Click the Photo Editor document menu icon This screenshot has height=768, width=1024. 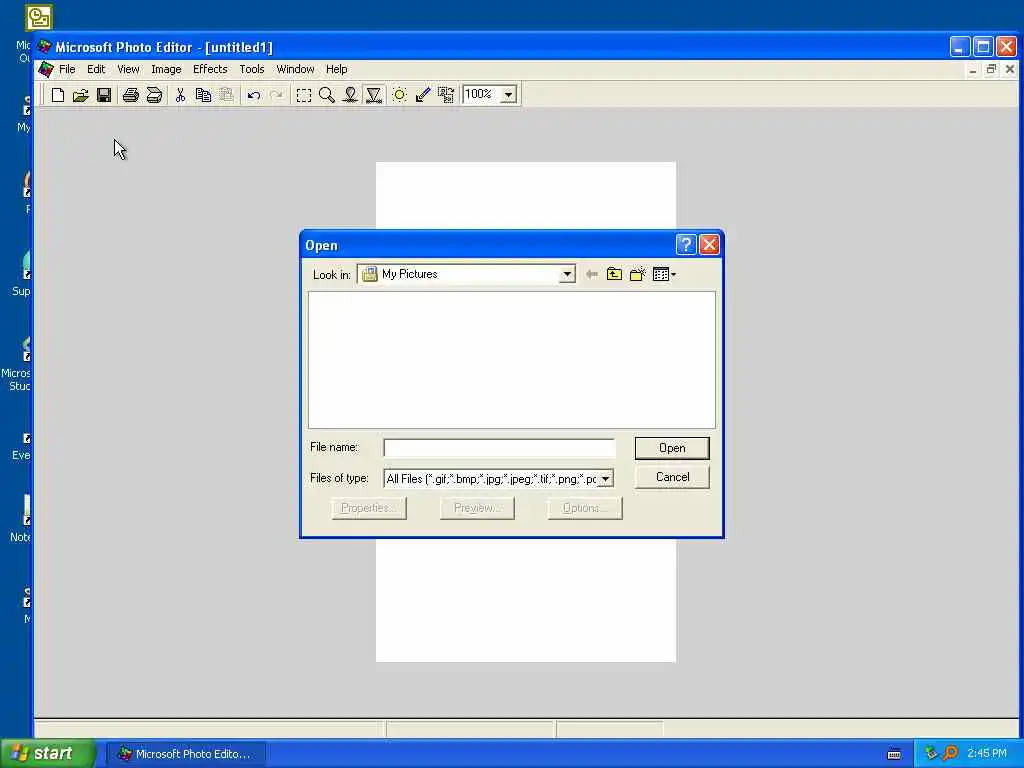pyautogui.click(x=46, y=69)
